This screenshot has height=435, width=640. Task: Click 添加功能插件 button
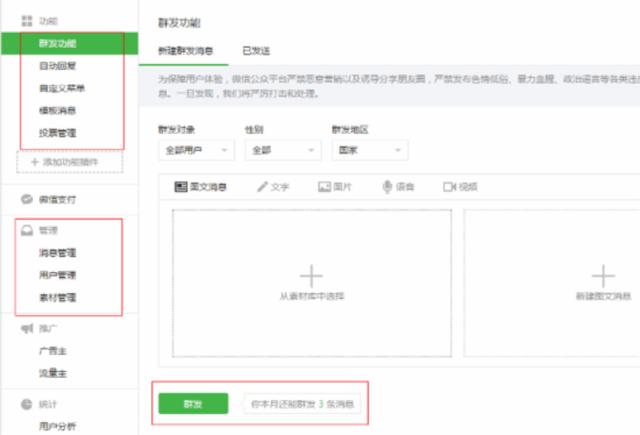point(70,162)
